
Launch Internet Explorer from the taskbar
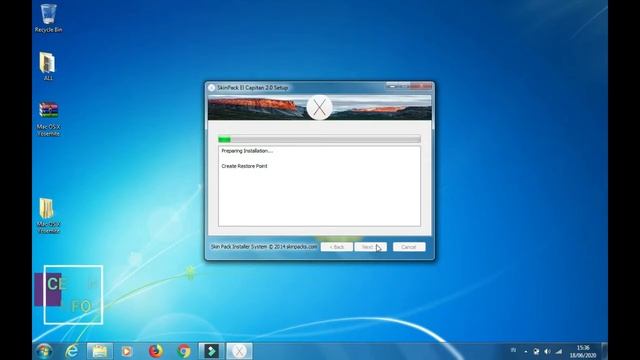[x=72, y=351]
